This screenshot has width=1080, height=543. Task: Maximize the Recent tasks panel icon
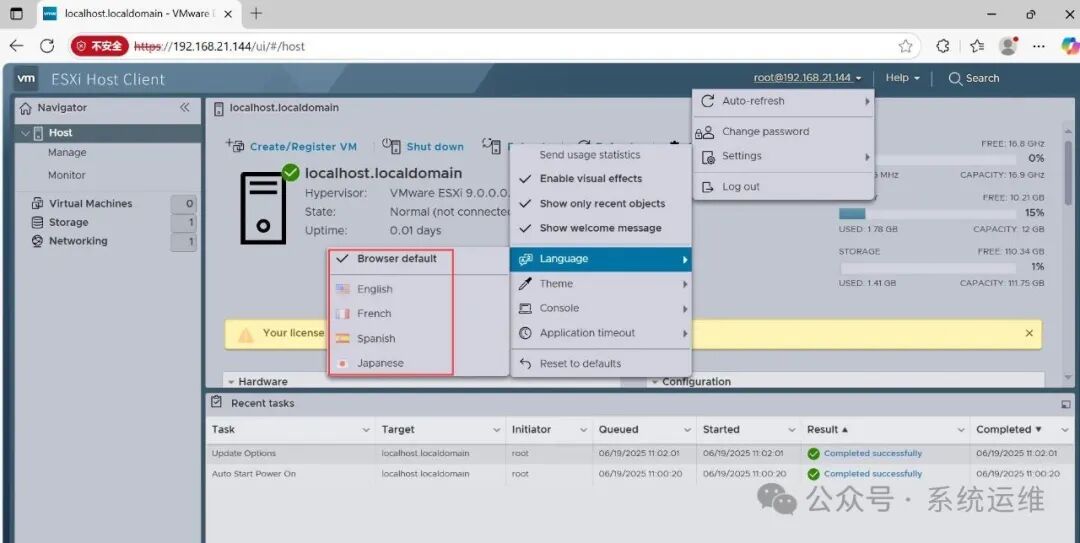pos(1066,404)
